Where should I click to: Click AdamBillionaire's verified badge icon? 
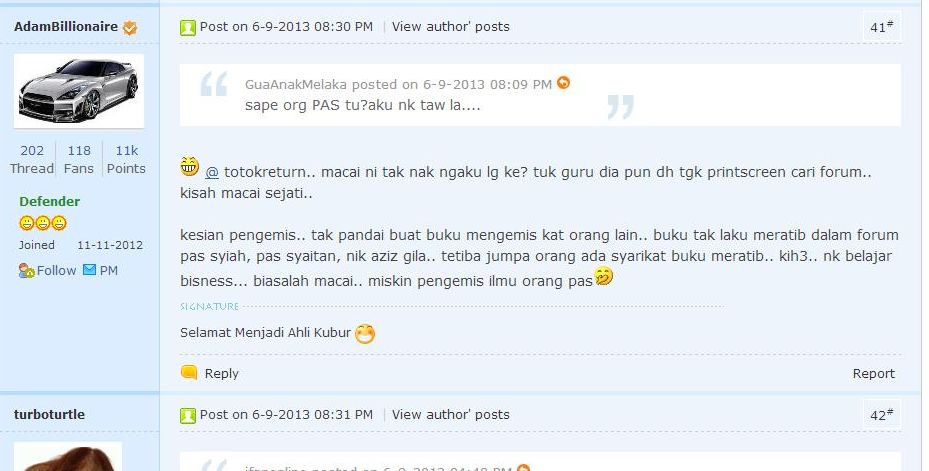(130, 27)
